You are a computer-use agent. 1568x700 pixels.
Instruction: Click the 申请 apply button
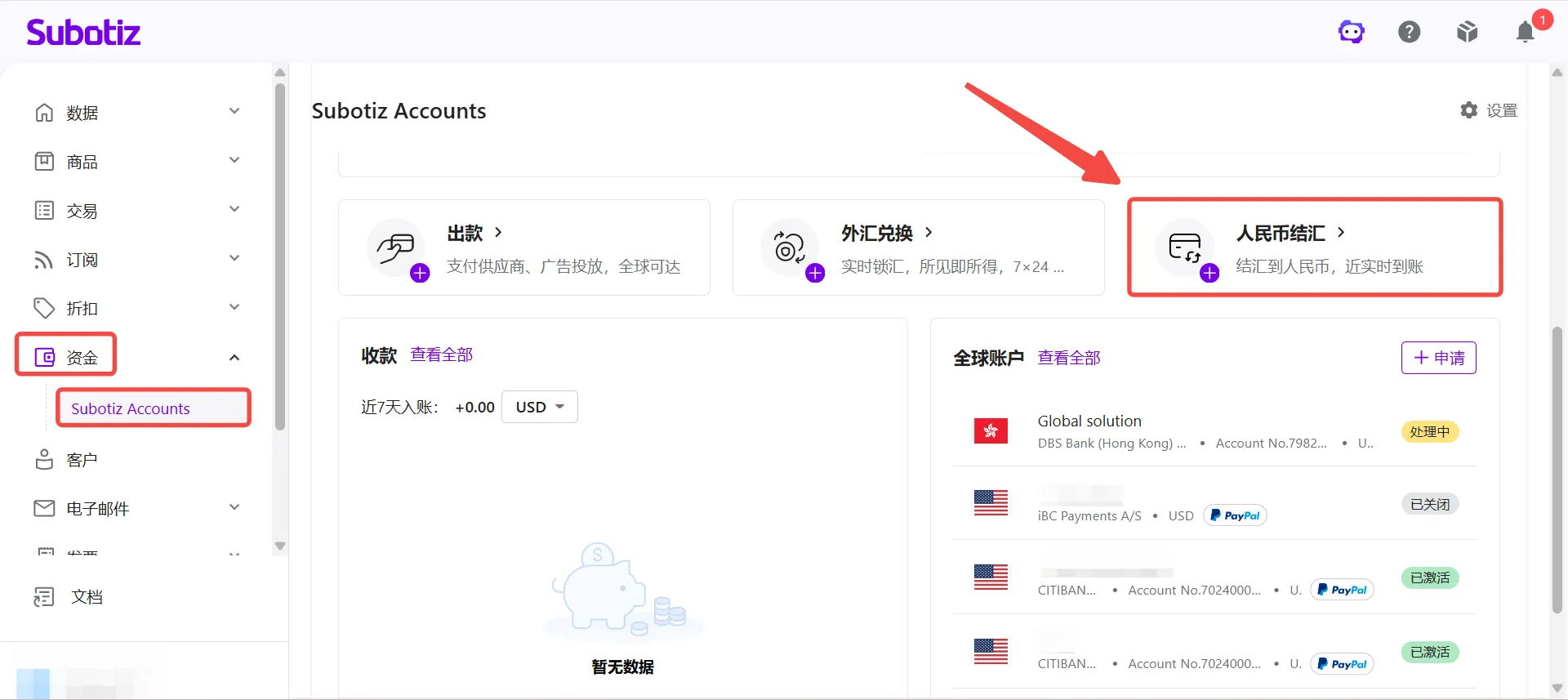point(1438,358)
